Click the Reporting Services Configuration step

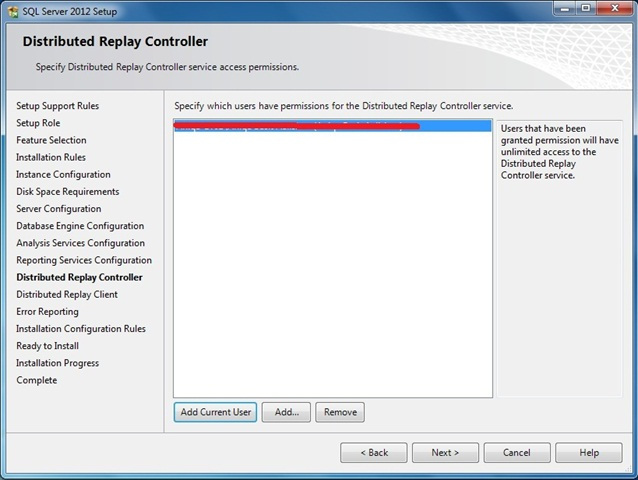click(x=84, y=260)
